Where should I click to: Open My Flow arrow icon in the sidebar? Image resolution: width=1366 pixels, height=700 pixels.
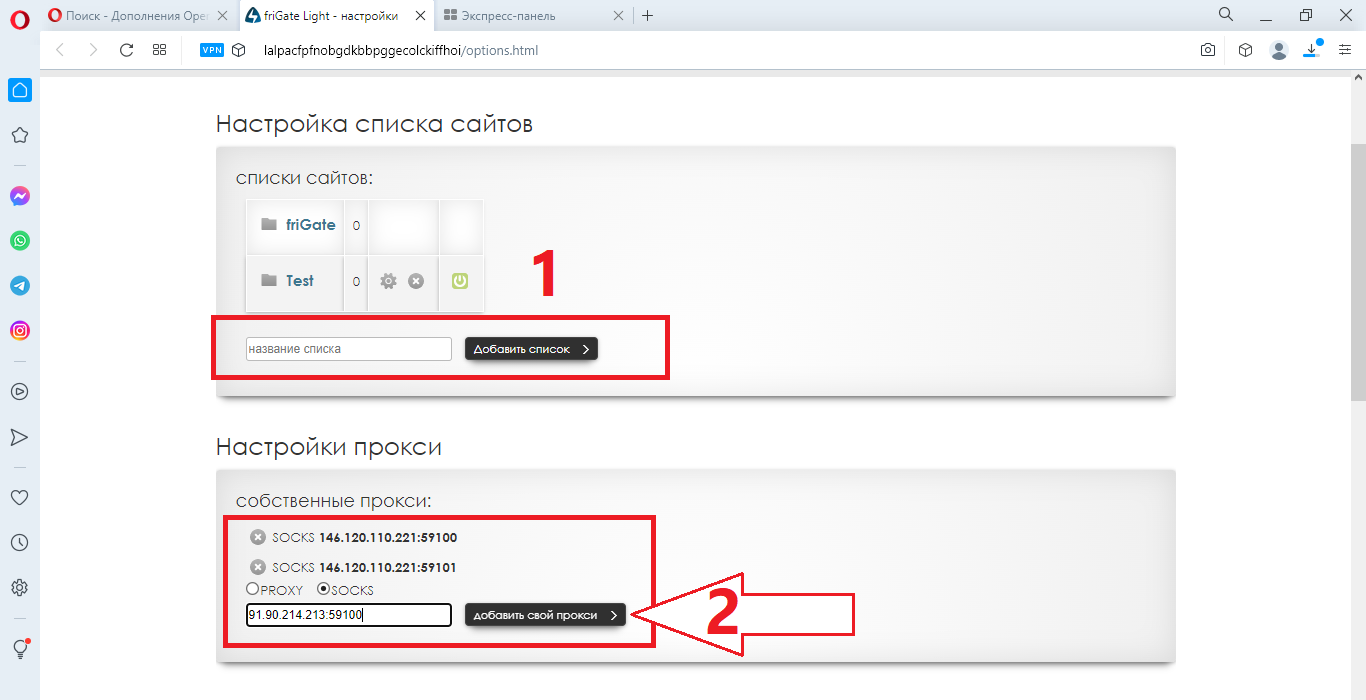click(20, 437)
